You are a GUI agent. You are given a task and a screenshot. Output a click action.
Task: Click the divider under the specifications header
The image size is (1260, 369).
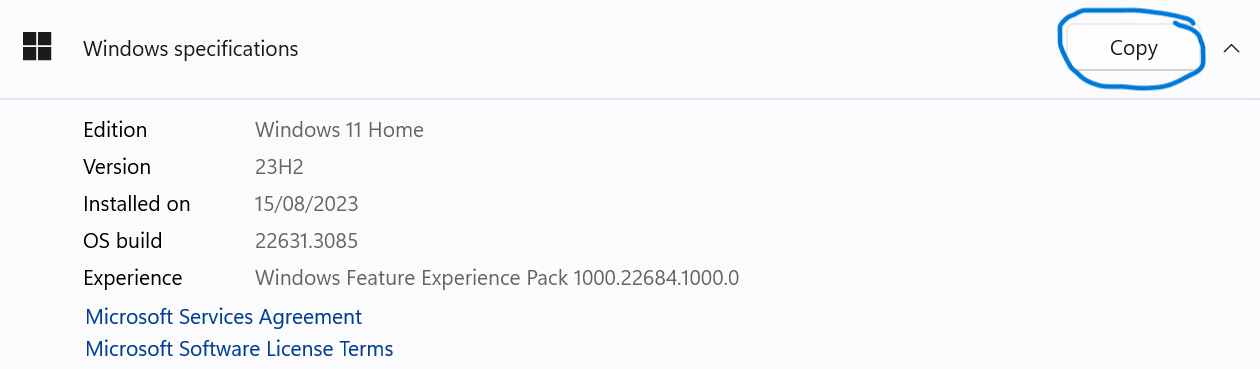click(x=630, y=98)
